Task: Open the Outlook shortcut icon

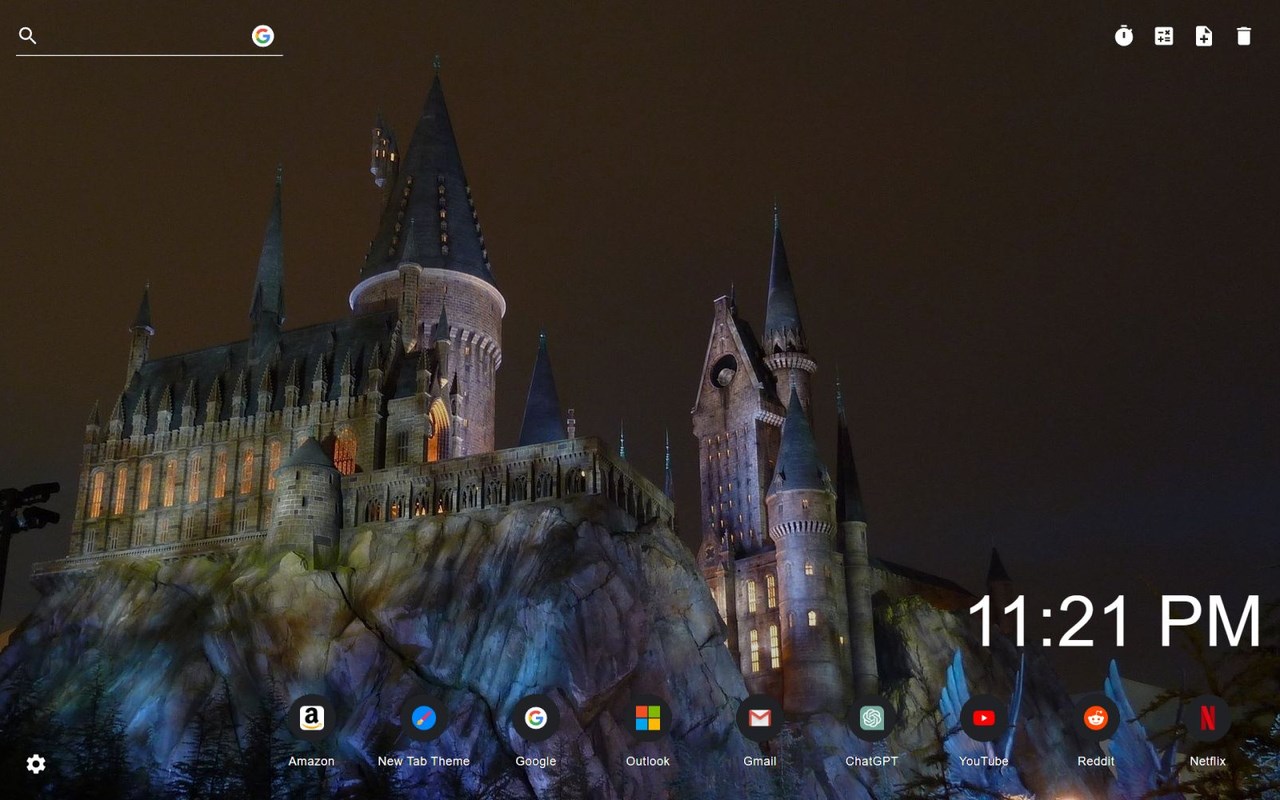Action: coord(648,718)
